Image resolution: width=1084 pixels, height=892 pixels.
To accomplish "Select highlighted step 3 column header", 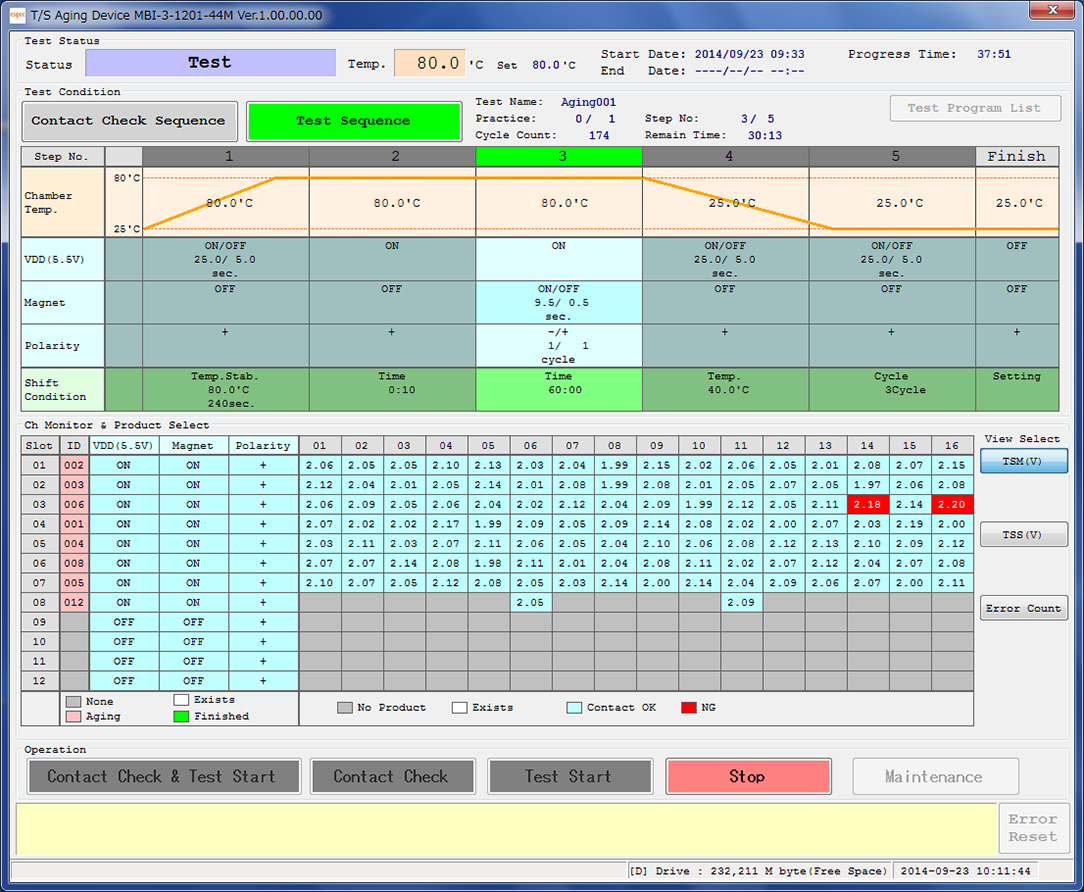I will click(559, 156).
